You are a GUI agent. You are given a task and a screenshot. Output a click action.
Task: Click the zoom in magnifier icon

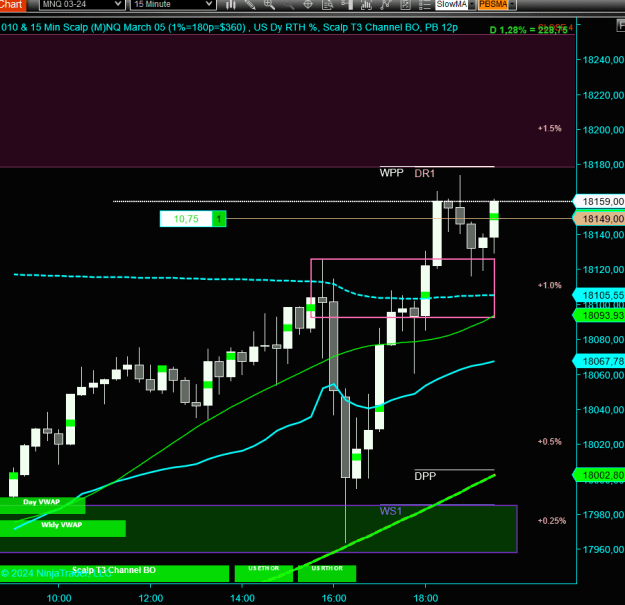coord(269,4)
